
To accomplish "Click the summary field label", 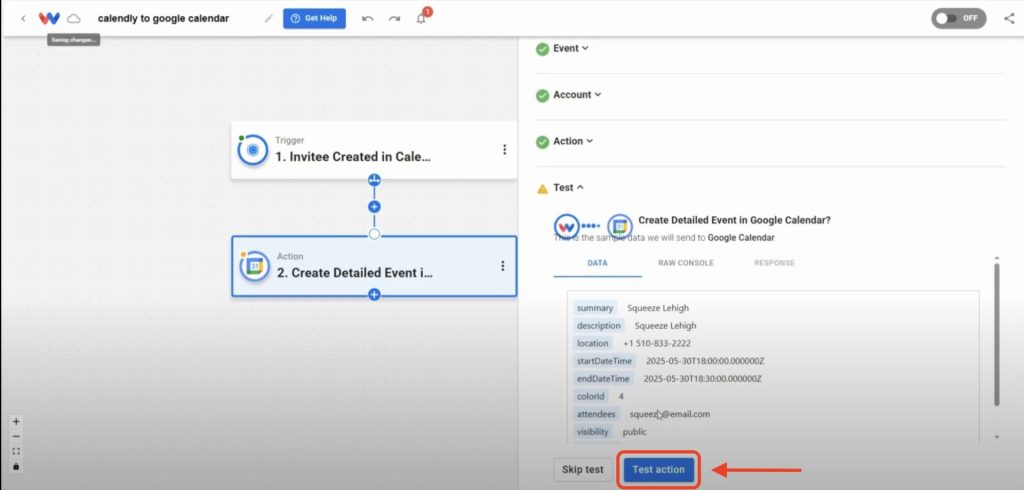I will pos(594,308).
